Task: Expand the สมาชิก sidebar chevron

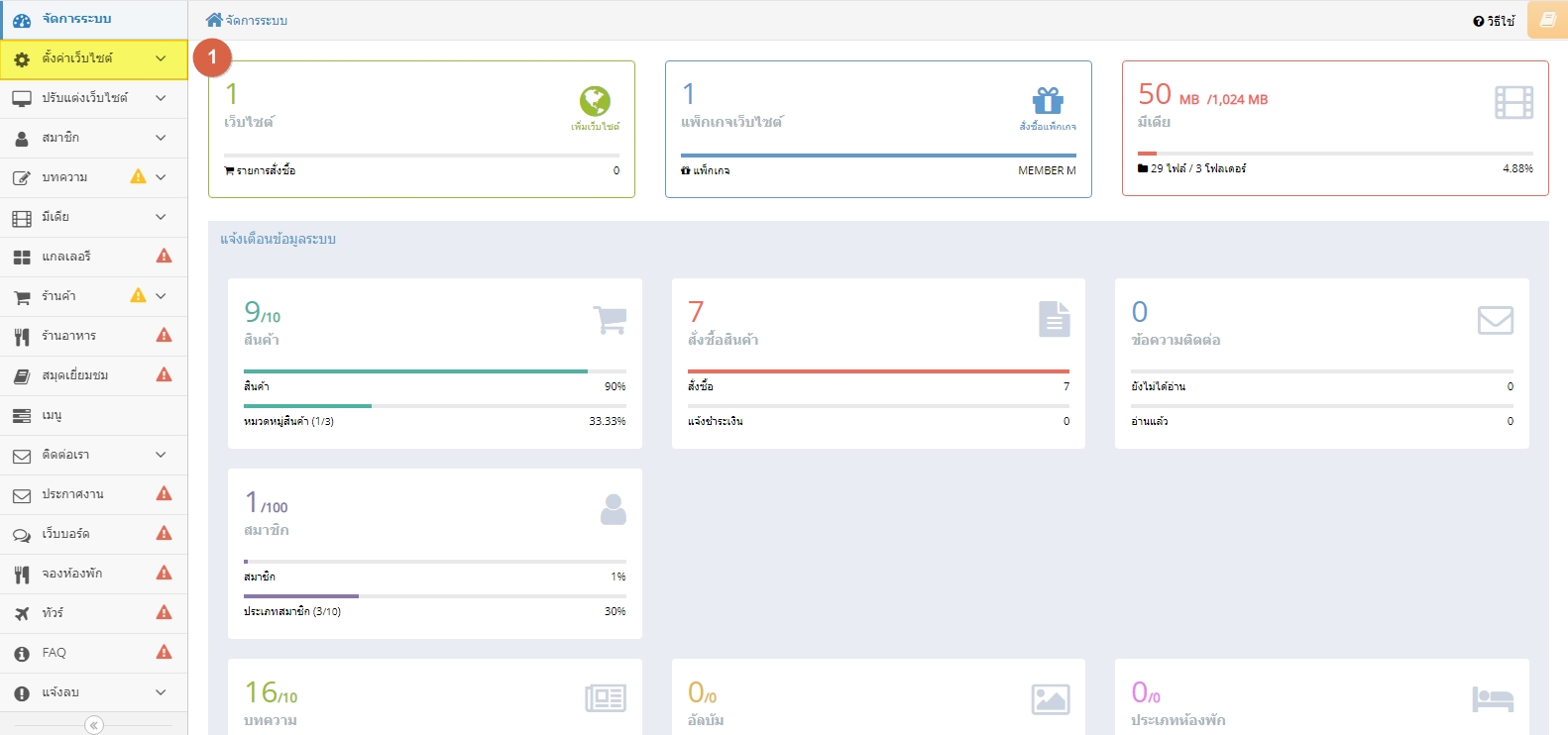Action: click(x=161, y=138)
